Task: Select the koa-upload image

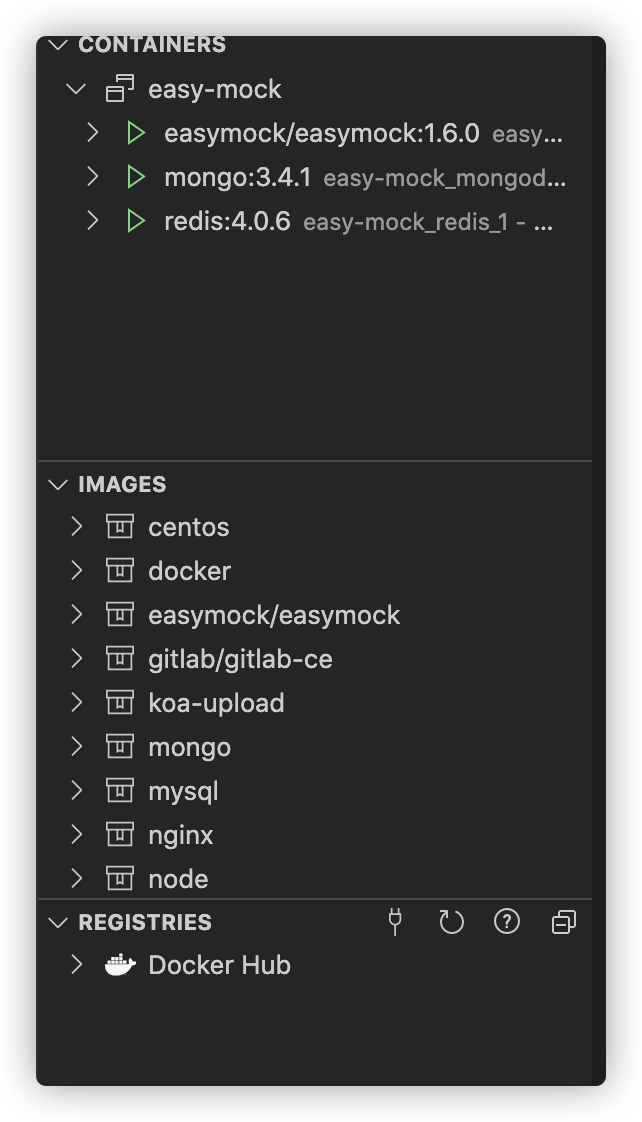Action: [216, 703]
